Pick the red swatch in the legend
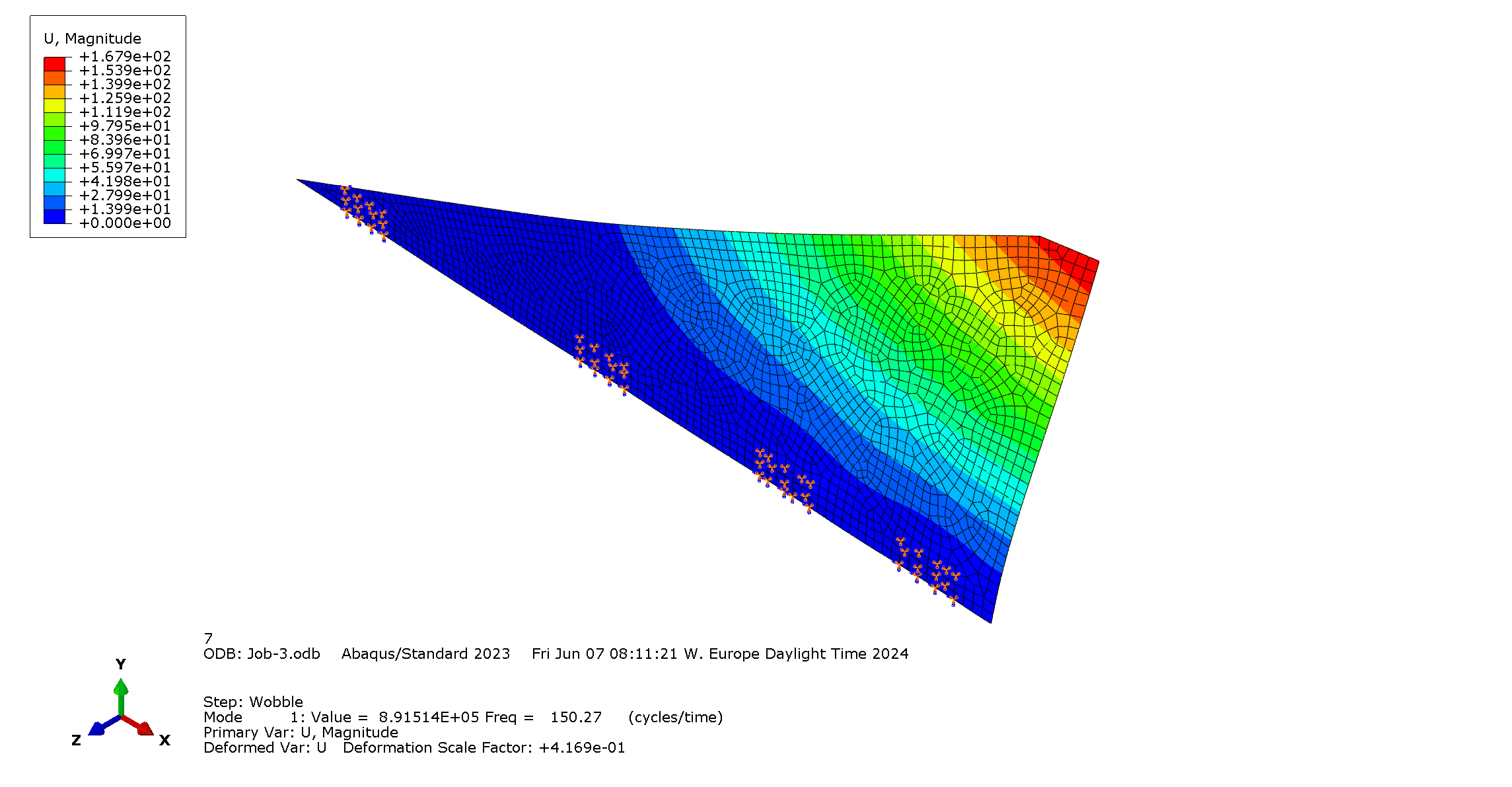This screenshot has height=787, width=1512. point(55,64)
